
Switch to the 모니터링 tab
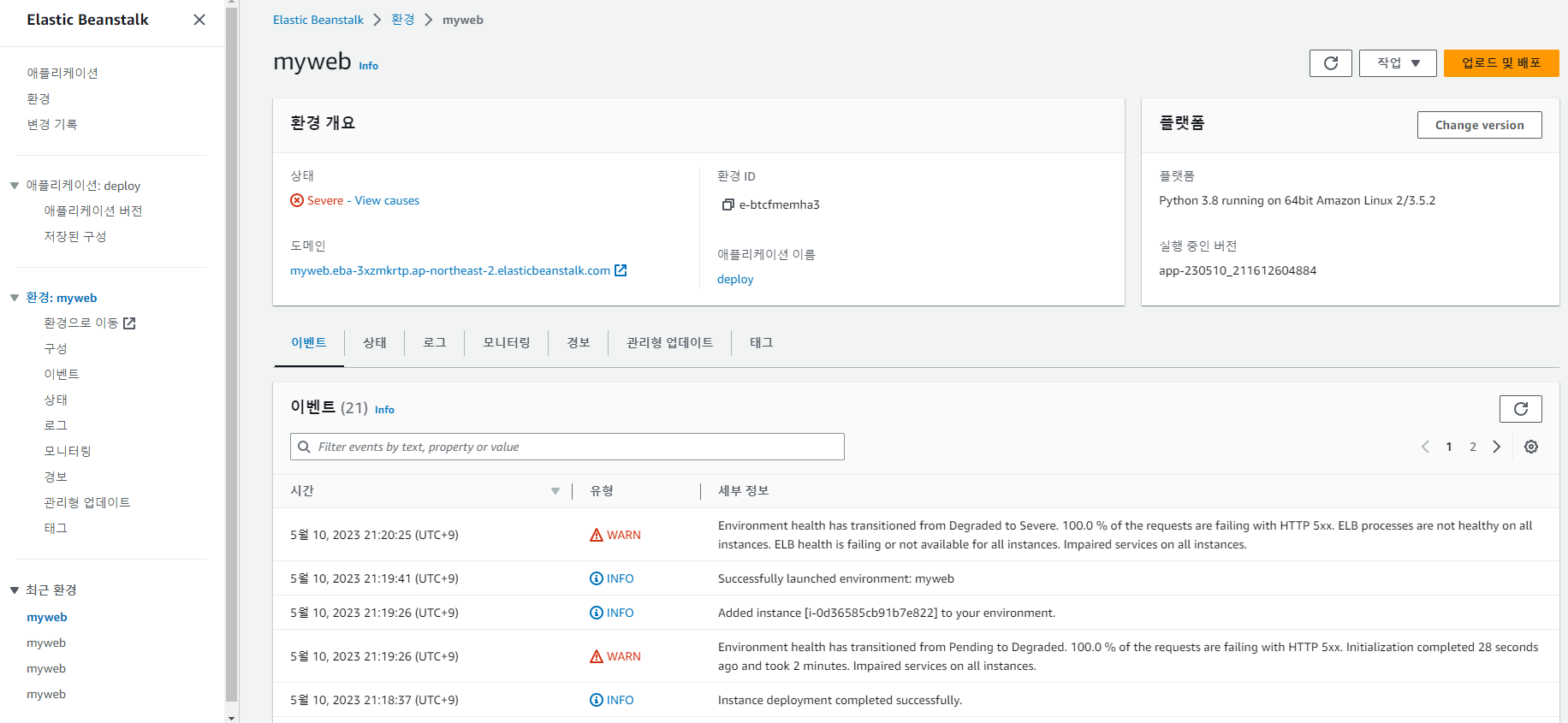(507, 342)
